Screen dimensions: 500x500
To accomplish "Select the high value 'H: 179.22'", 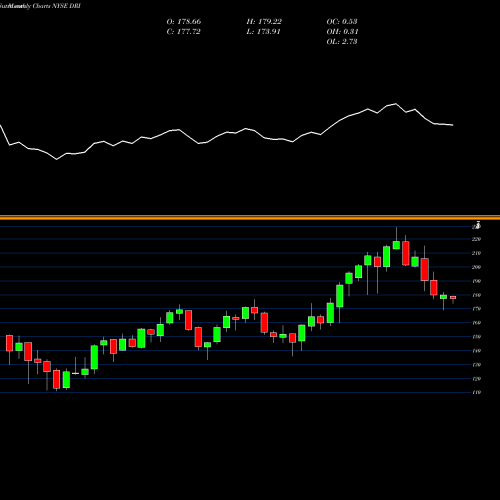I will (x=264, y=22).
